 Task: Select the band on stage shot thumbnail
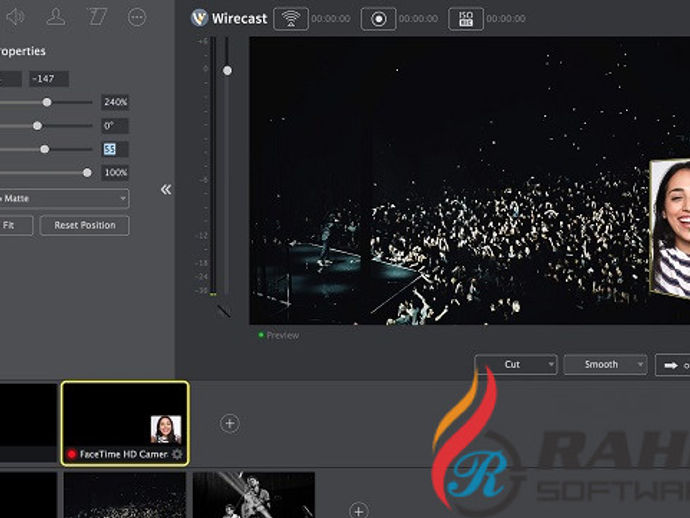tap(254, 495)
